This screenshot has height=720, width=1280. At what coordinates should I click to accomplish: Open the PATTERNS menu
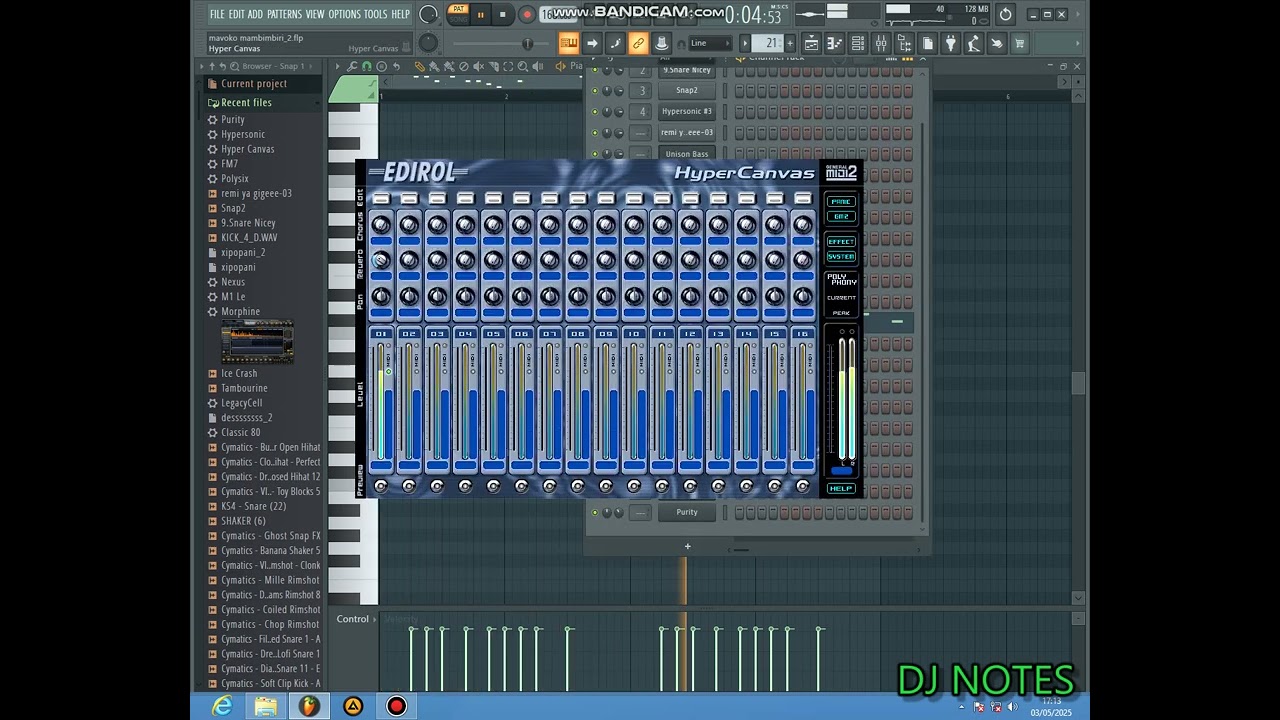[284, 14]
